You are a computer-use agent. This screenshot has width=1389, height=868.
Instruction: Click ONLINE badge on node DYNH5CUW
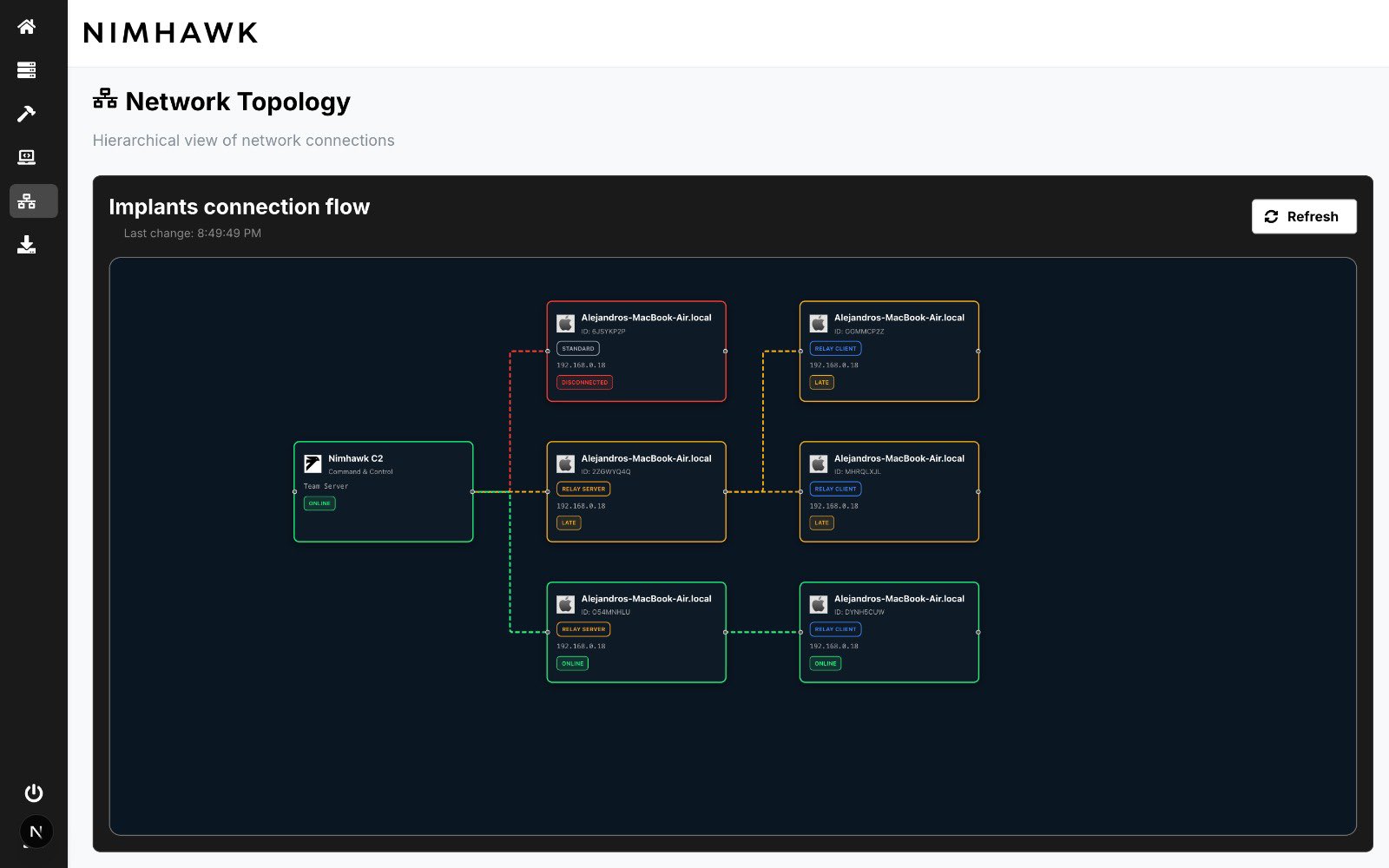[826, 663]
